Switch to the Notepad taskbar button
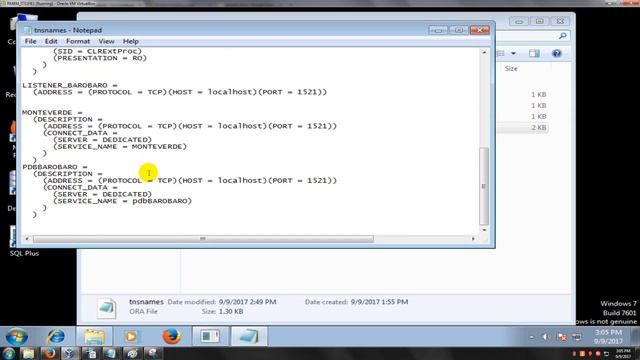 [249, 337]
